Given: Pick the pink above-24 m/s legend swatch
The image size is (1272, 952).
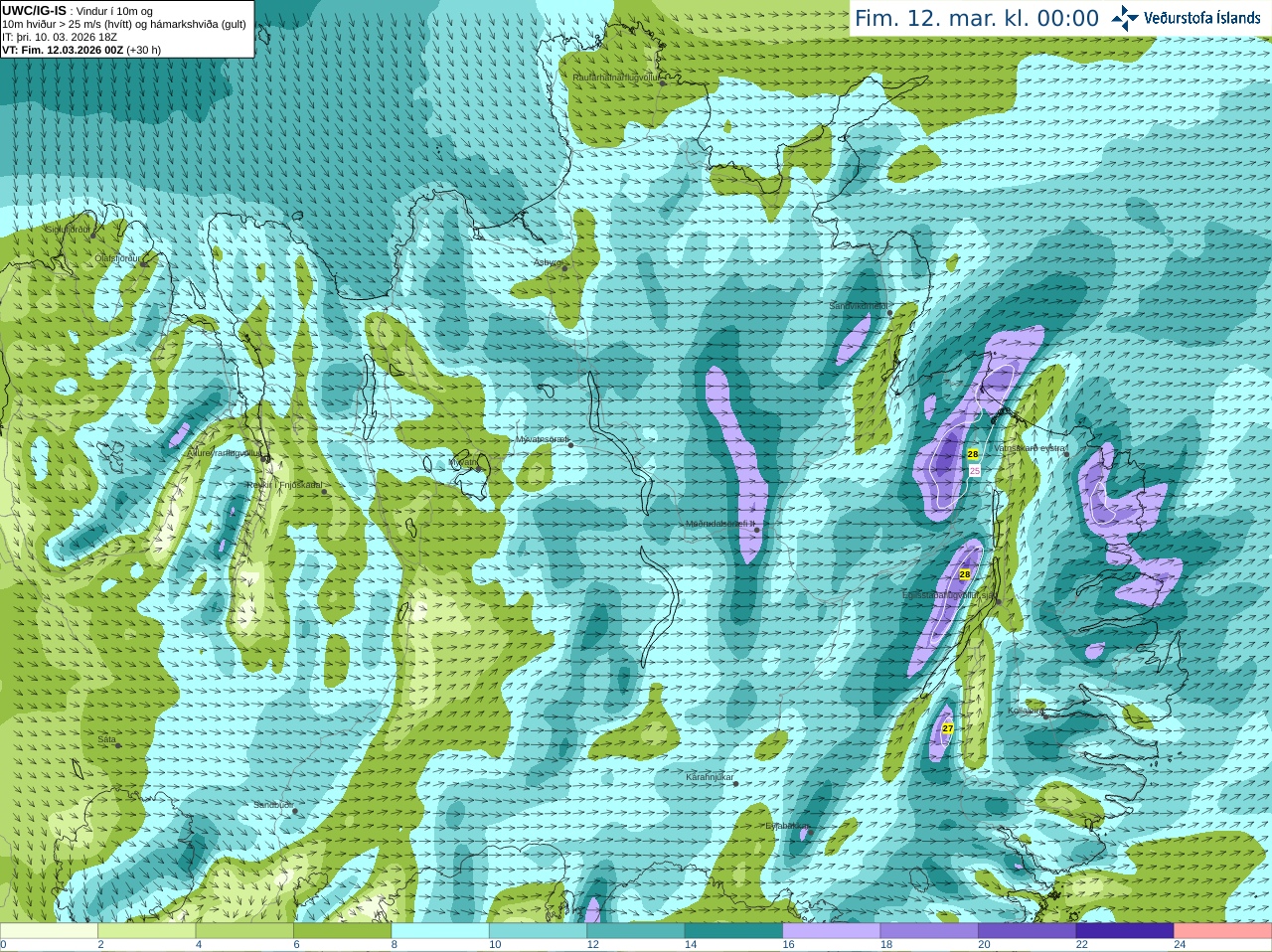Looking at the screenshot, I should (x=1222, y=931).
